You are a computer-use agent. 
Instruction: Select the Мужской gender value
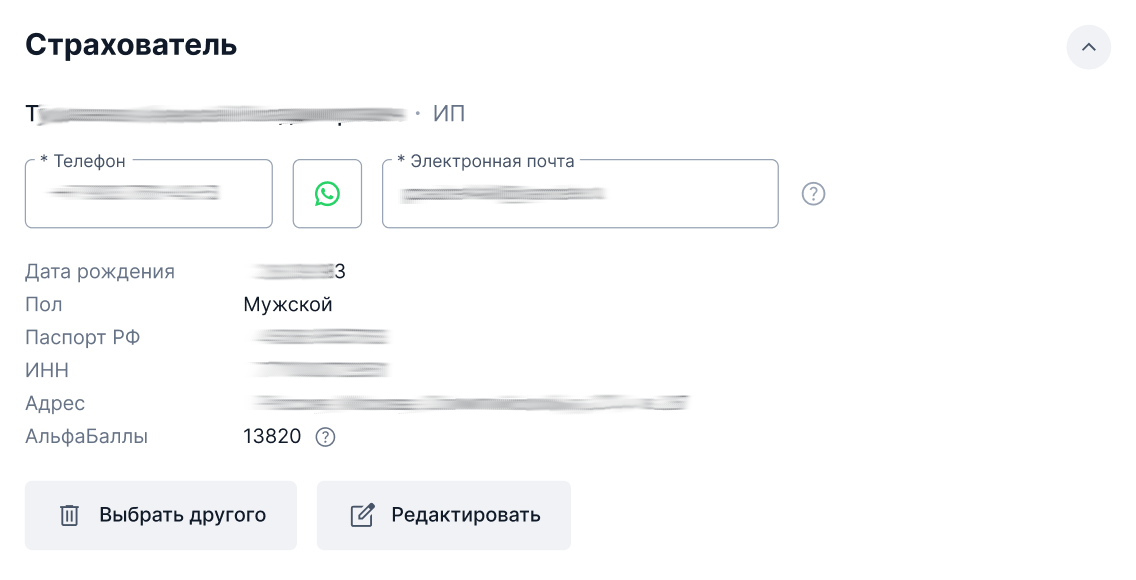point(288,305)
